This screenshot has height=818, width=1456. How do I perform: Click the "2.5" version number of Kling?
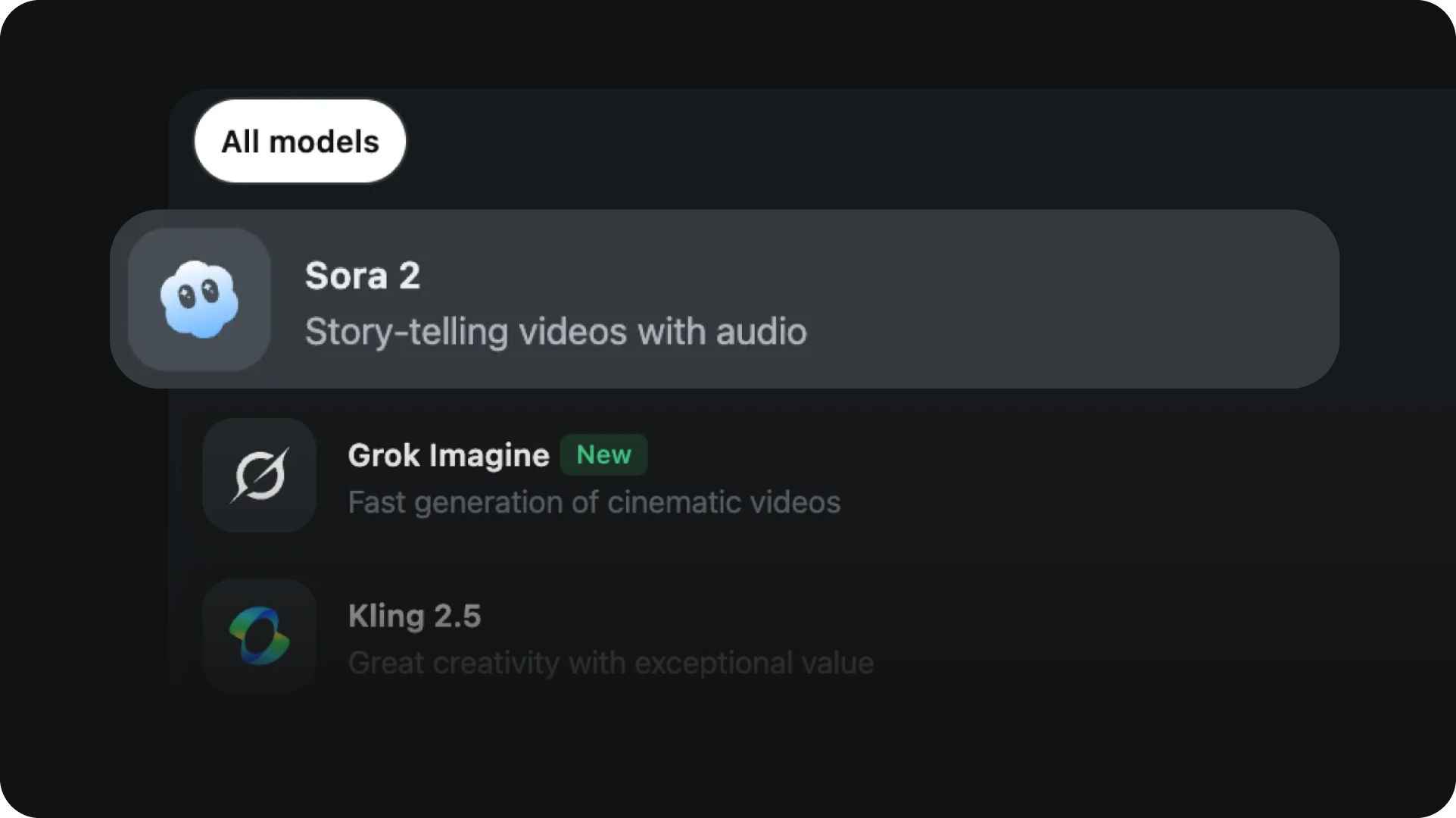click(x=457, y=616)
